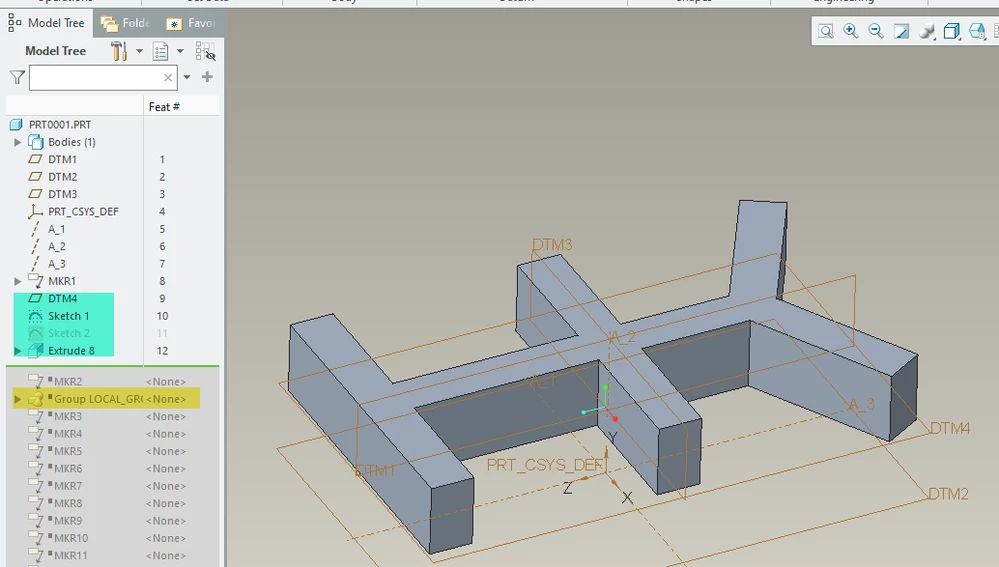Screen dimensions: 999x567
Task: Select MKR4 in the model tree
Action: click(68, 434)
